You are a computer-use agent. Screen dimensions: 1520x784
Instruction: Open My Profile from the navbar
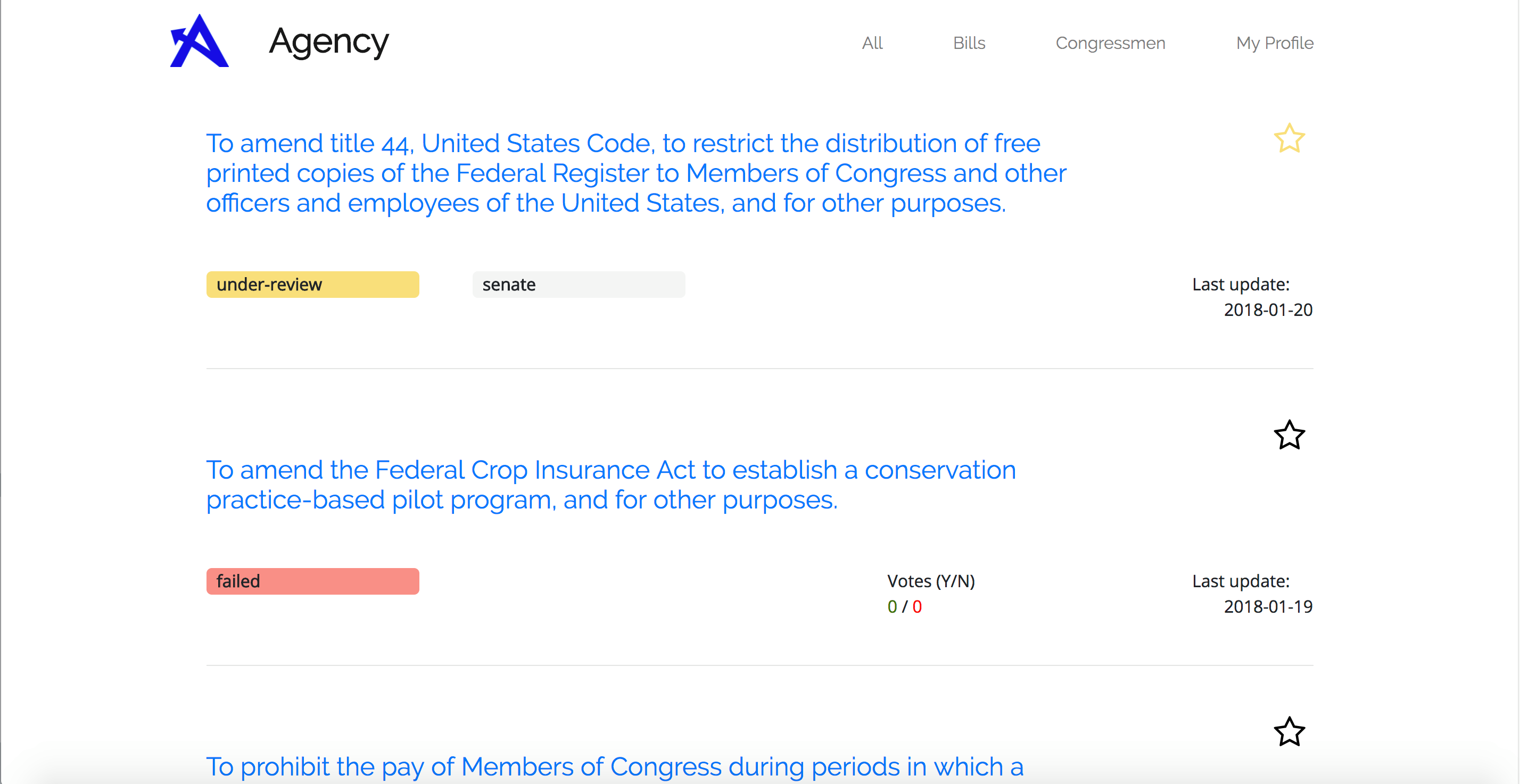pos(1275,43)
